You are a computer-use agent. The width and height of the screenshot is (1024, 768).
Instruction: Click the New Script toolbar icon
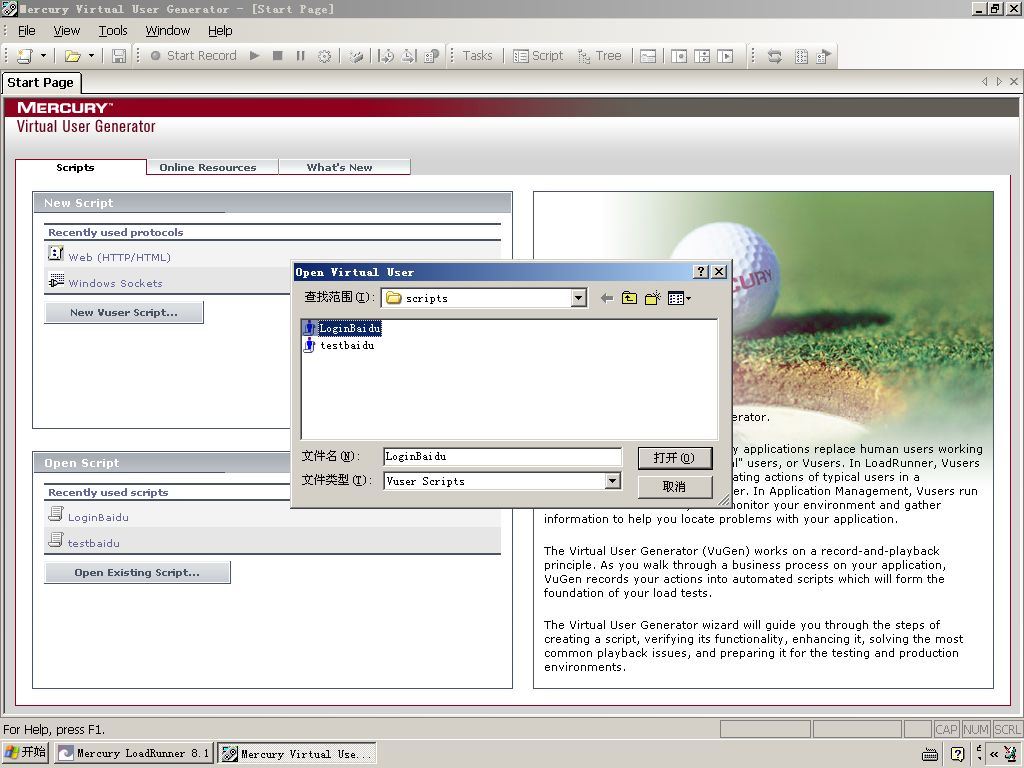coord(24,56)
